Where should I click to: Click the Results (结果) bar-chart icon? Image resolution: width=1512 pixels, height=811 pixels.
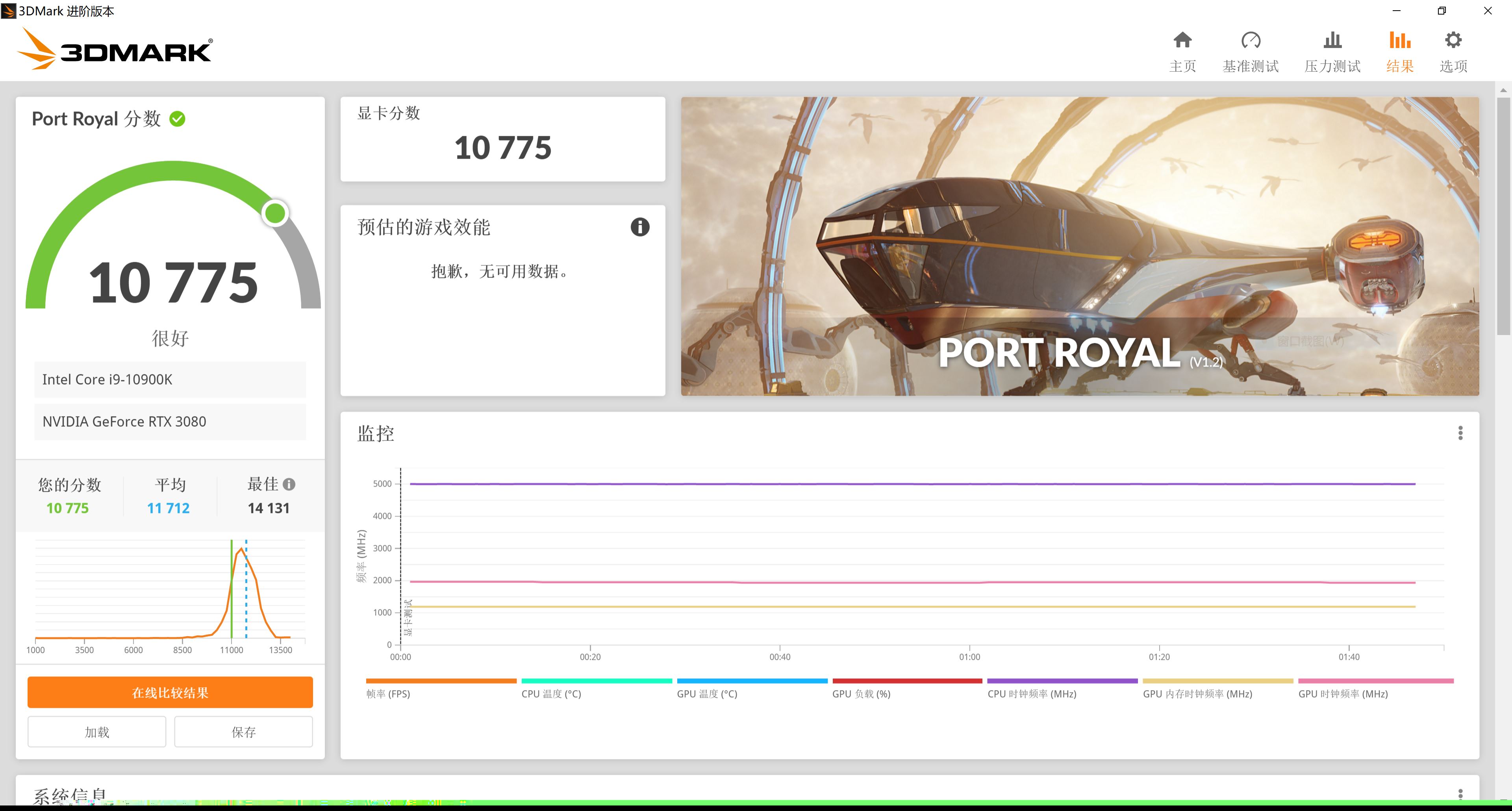[1399, 41]
